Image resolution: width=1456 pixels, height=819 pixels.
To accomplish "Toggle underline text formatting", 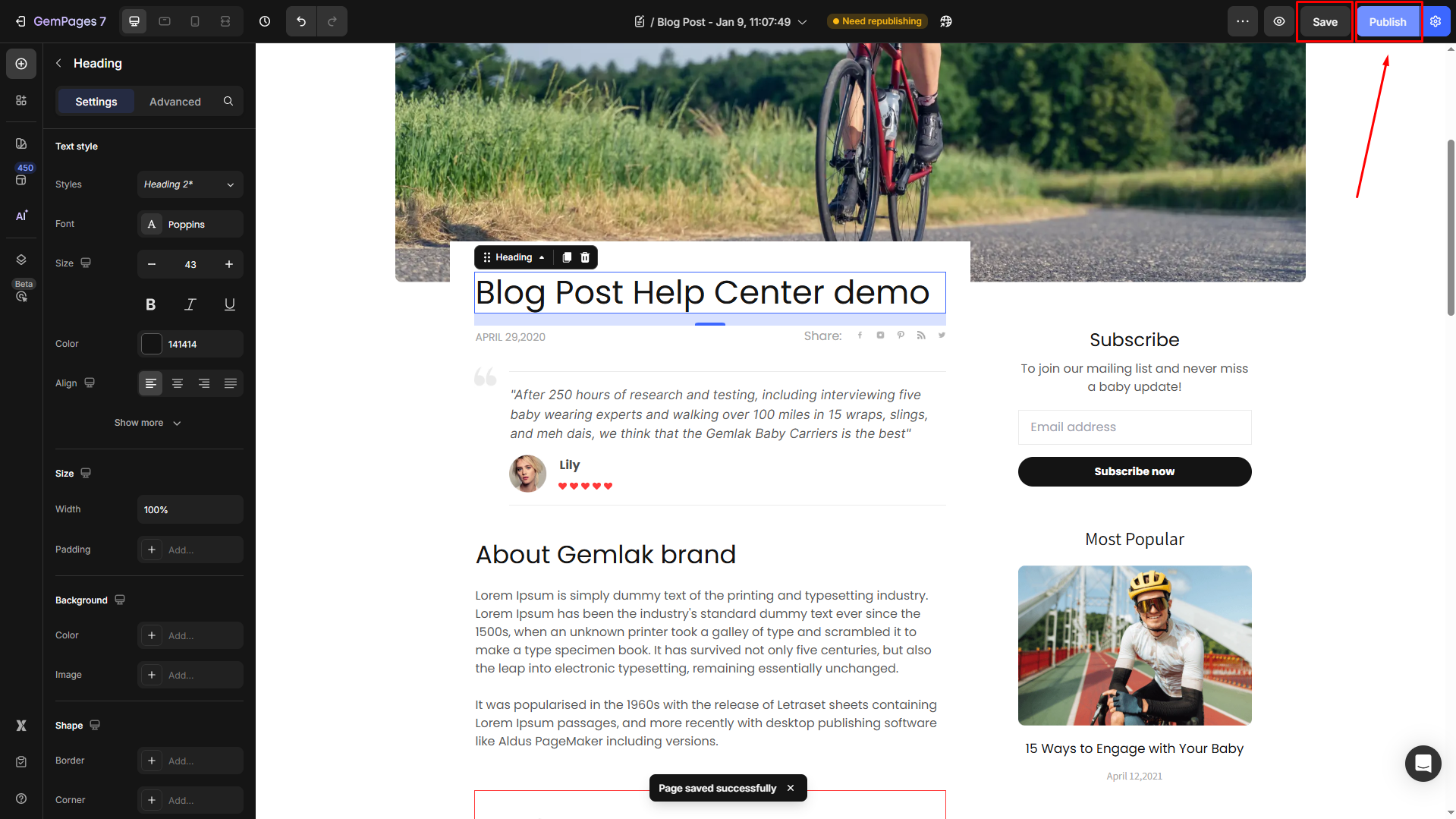I will [x=230, y=304].
